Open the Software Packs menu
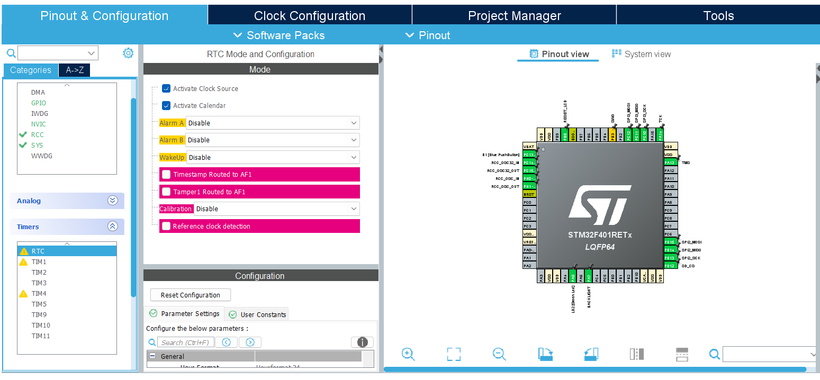Viewport: 820px width, 380px height. pyautogui.click(x=279, y=36)
